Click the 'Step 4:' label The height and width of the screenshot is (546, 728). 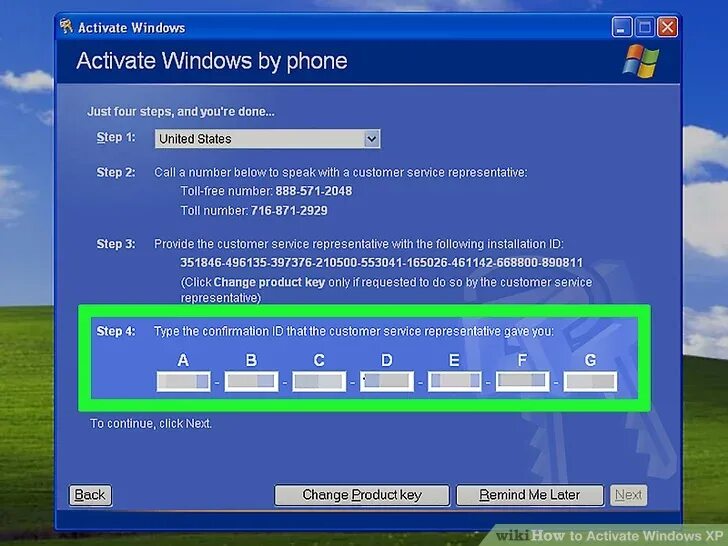pyautogui.click(x=116, y=331)
